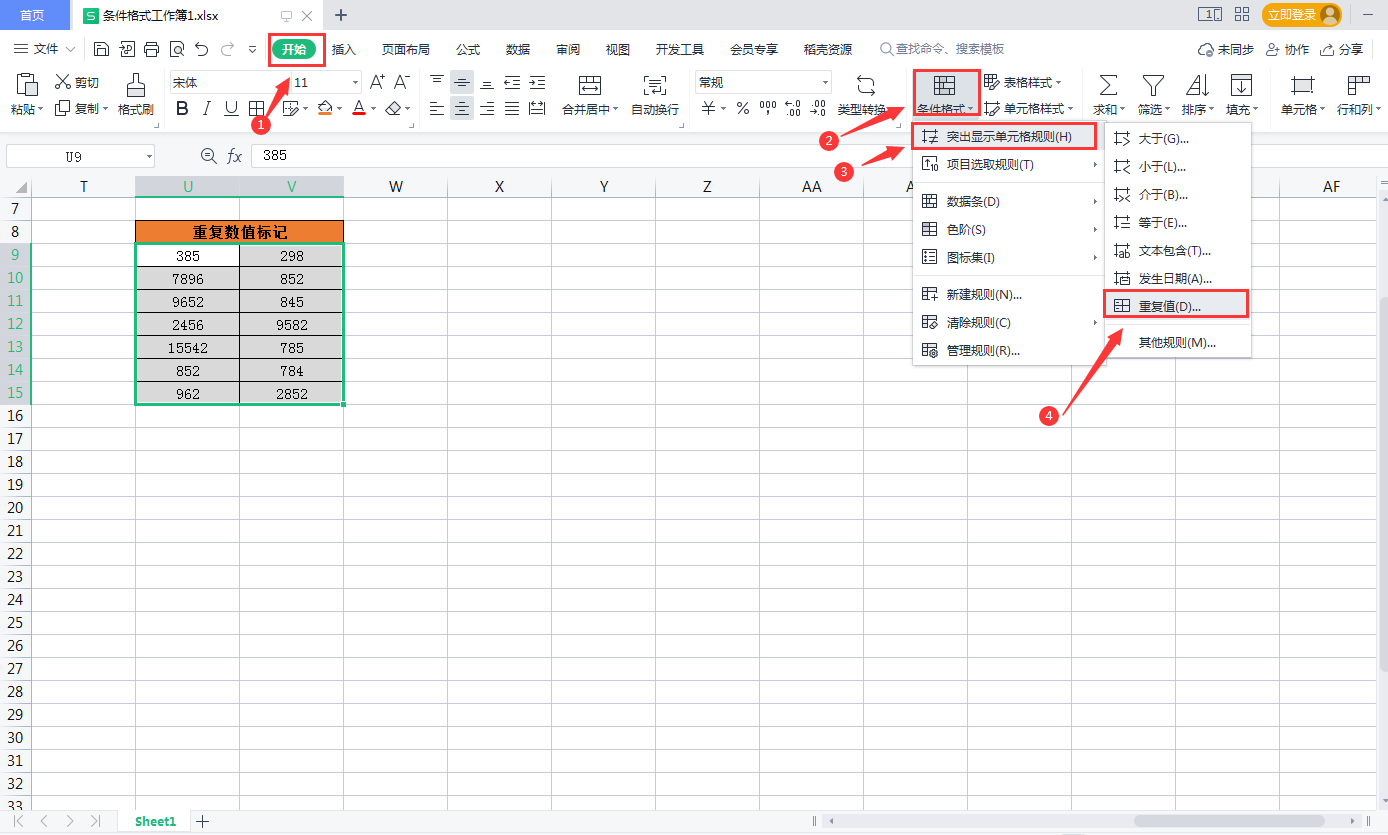Screen dimensions: 1388x835
Task: Toggle bottom vertical alignment
Action: click(487, 82)
